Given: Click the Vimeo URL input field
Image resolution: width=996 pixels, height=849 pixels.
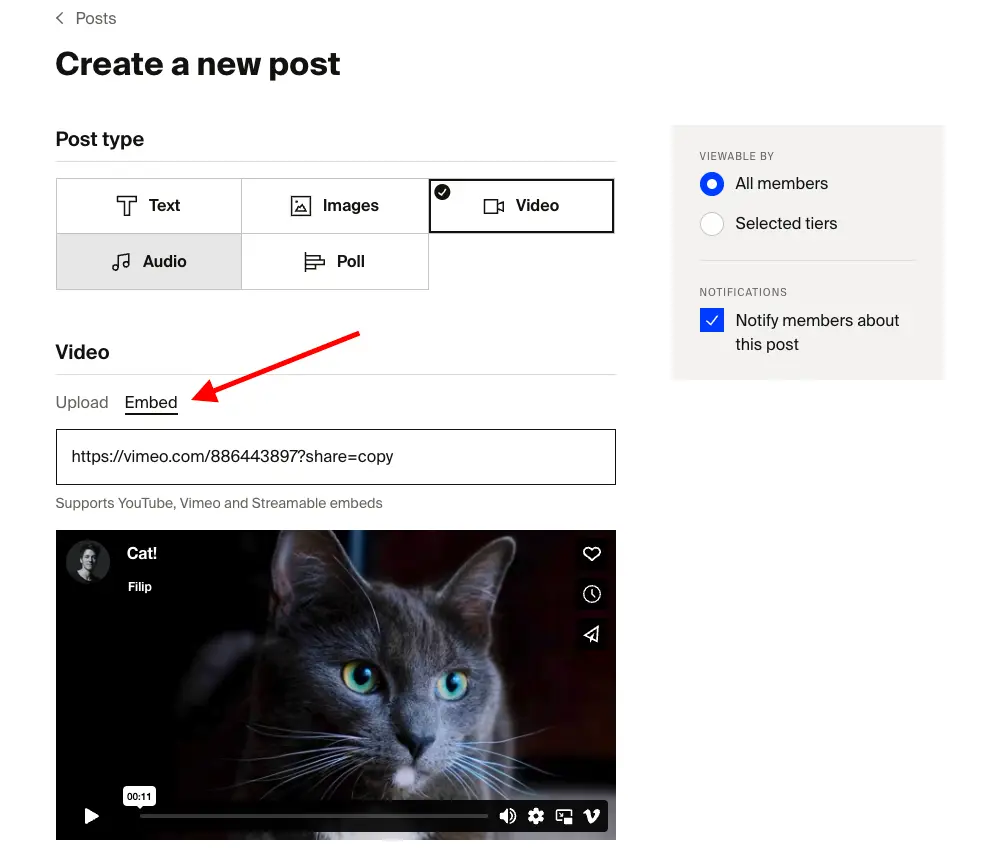Looking at the screenshot, I should coord(336,457).
